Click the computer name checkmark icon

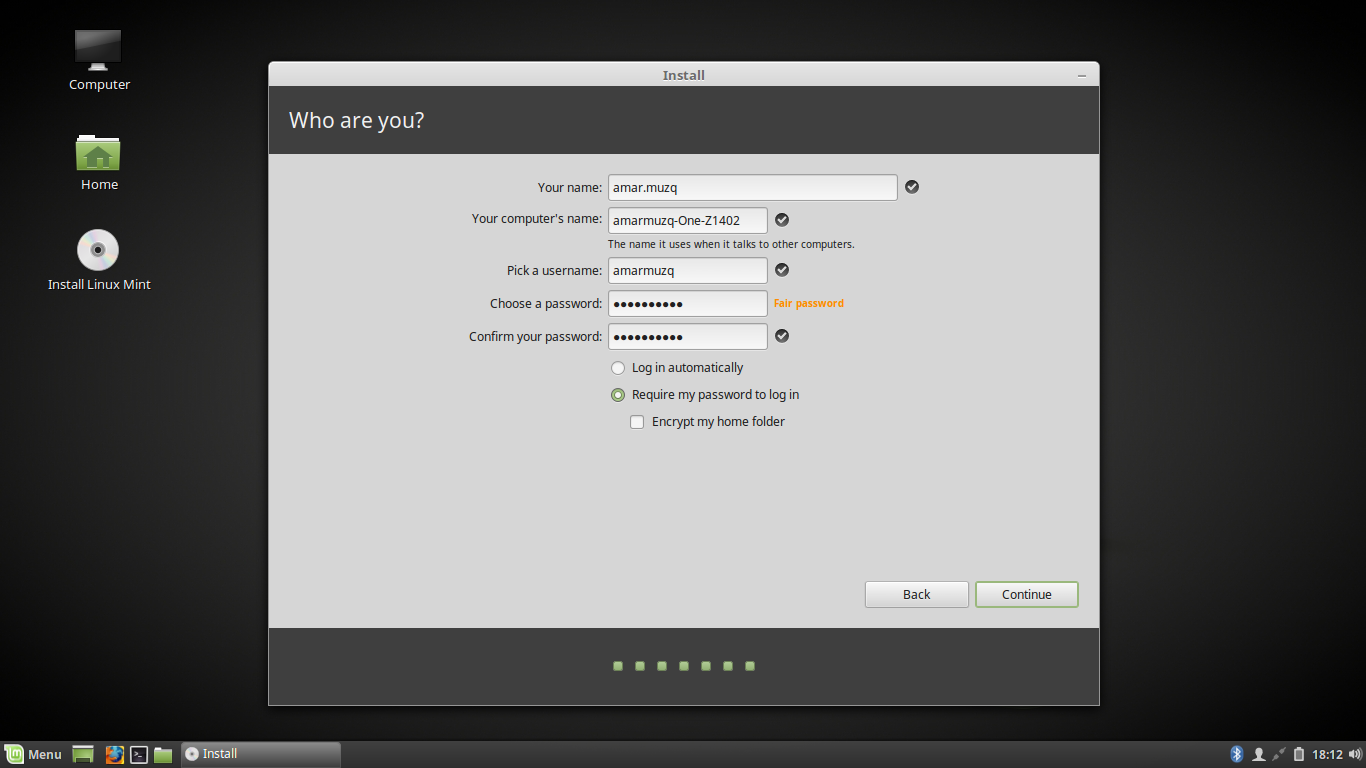(782, 220)
